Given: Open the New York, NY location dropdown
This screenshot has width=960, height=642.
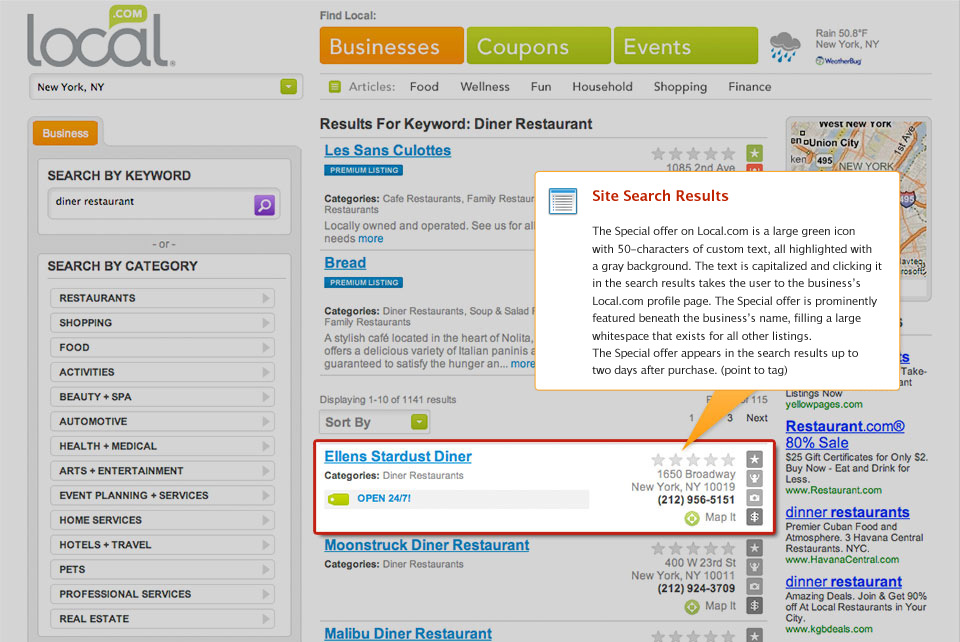Looking at the screenshot, I should (x=288, y=87).
